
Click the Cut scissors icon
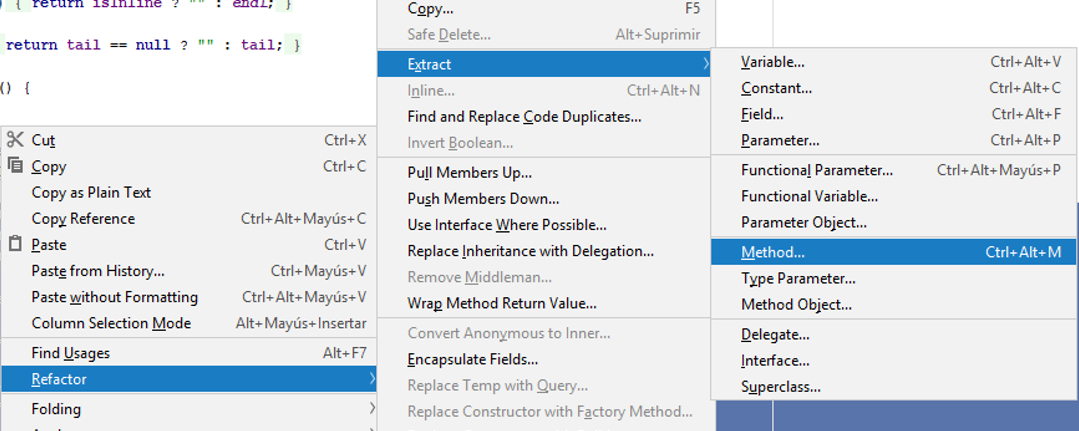click(15, 140)
